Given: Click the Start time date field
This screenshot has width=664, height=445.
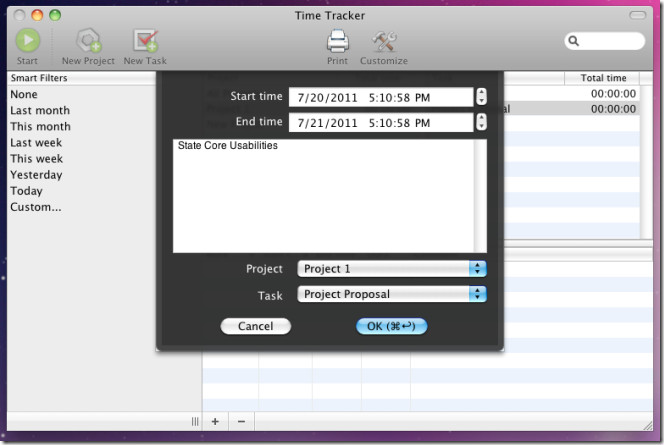Looking at the screenshot, I should (381, 97).
